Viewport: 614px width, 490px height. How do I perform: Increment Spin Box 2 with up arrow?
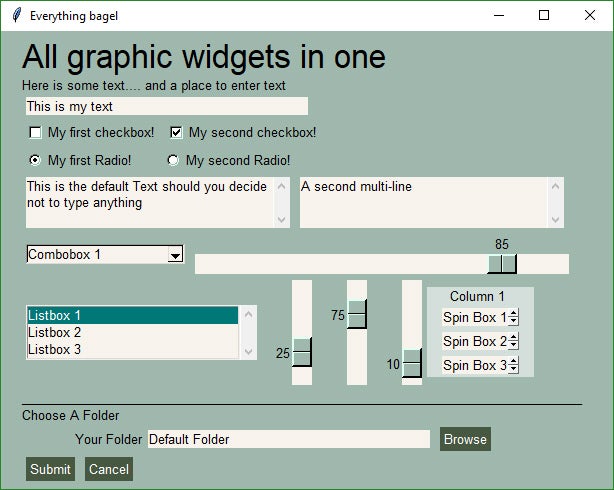click(513, 337)
